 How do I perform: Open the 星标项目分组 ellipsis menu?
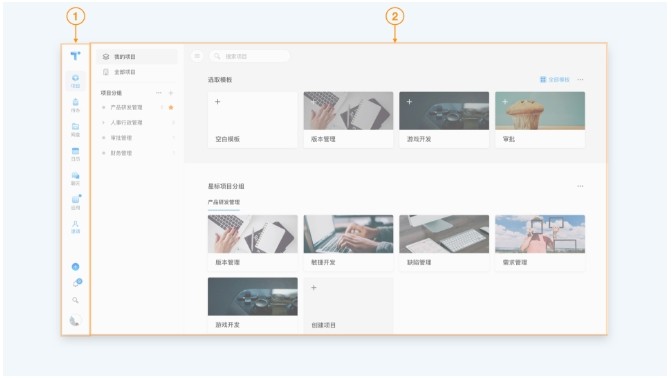pos(580,186)
